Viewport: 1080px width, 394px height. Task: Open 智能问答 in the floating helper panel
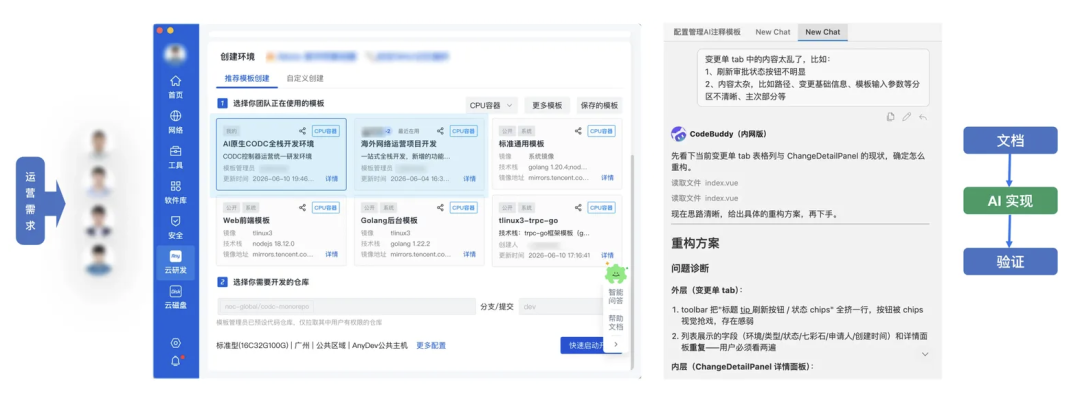[615, 296]
